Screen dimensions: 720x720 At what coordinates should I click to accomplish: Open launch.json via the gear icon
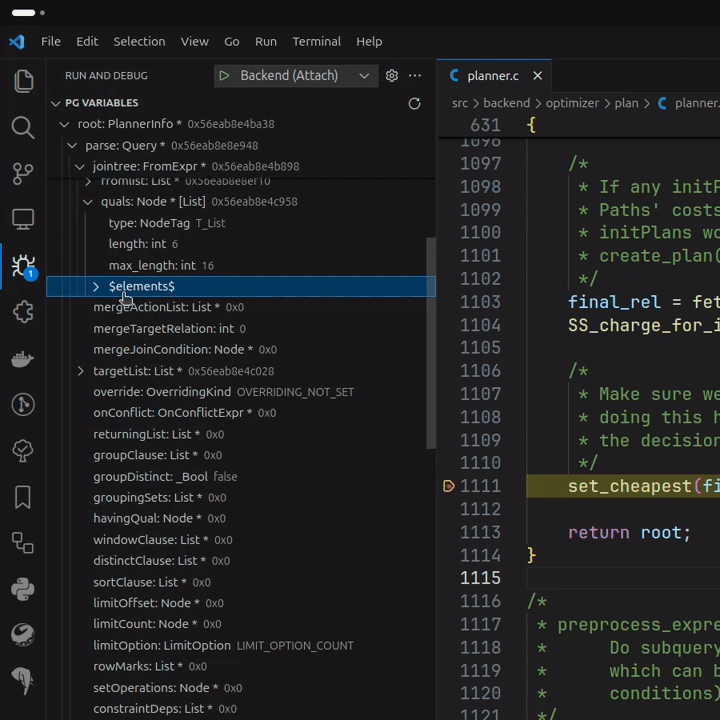coord(392,76)
